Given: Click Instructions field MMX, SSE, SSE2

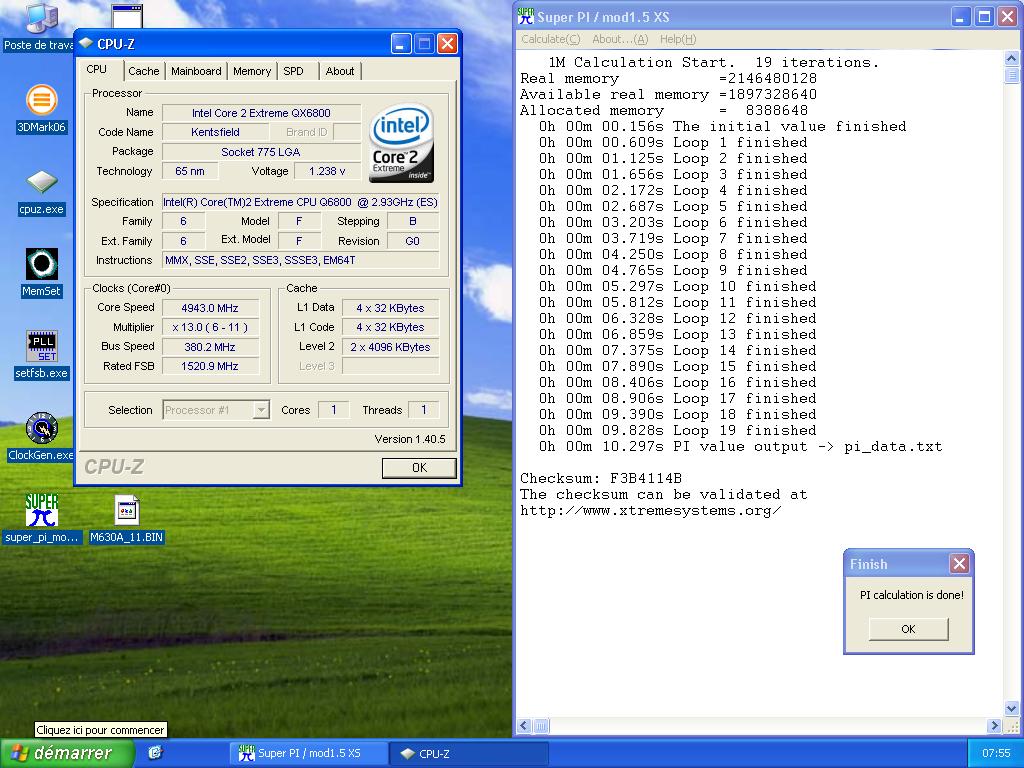Looking at the screenshot, I should 300,261.
